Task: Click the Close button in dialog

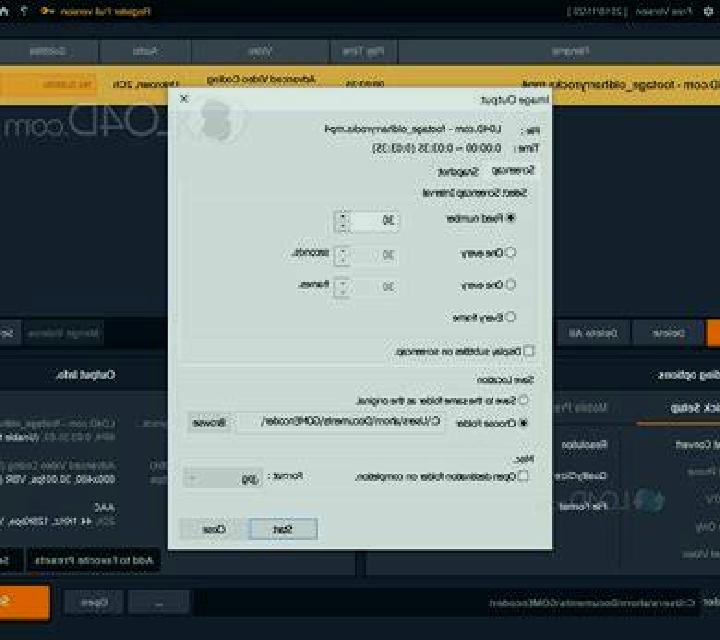Action: pyautogui.click(x=214, y=529)
